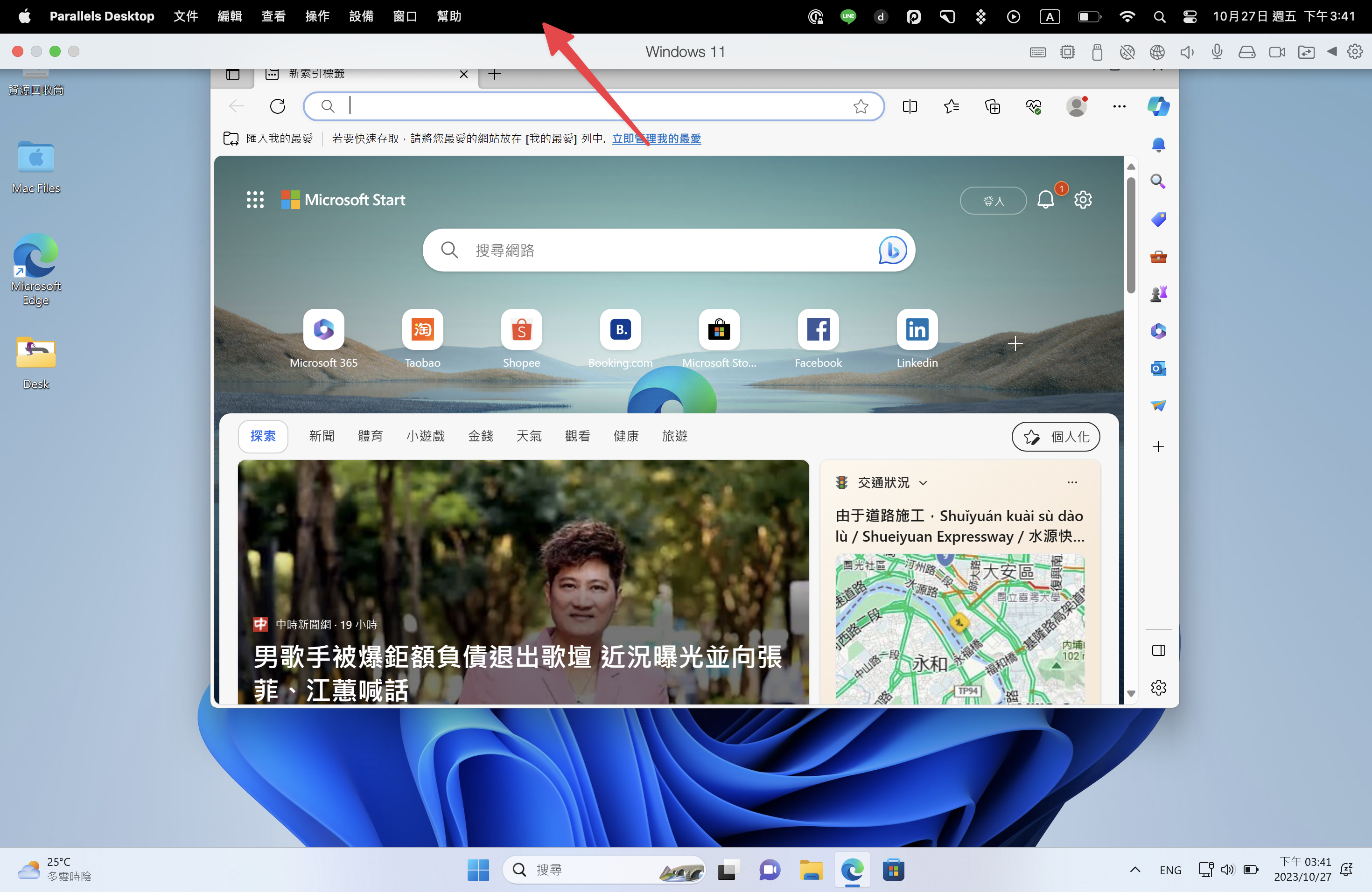Image resolution: width=1372 pixels, height=892 pixels.
Task: Open 交通狀況 card more options
Action: point(1072,482)
